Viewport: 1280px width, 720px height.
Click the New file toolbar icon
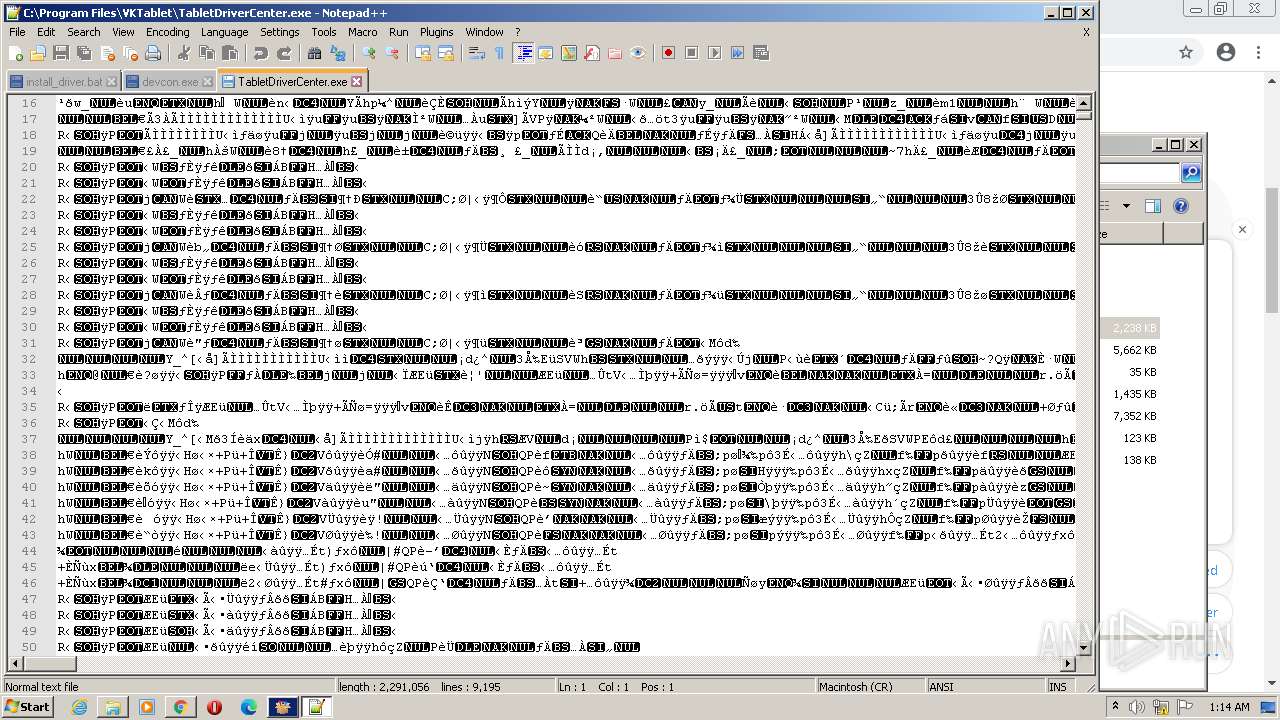tap(16, 53)
